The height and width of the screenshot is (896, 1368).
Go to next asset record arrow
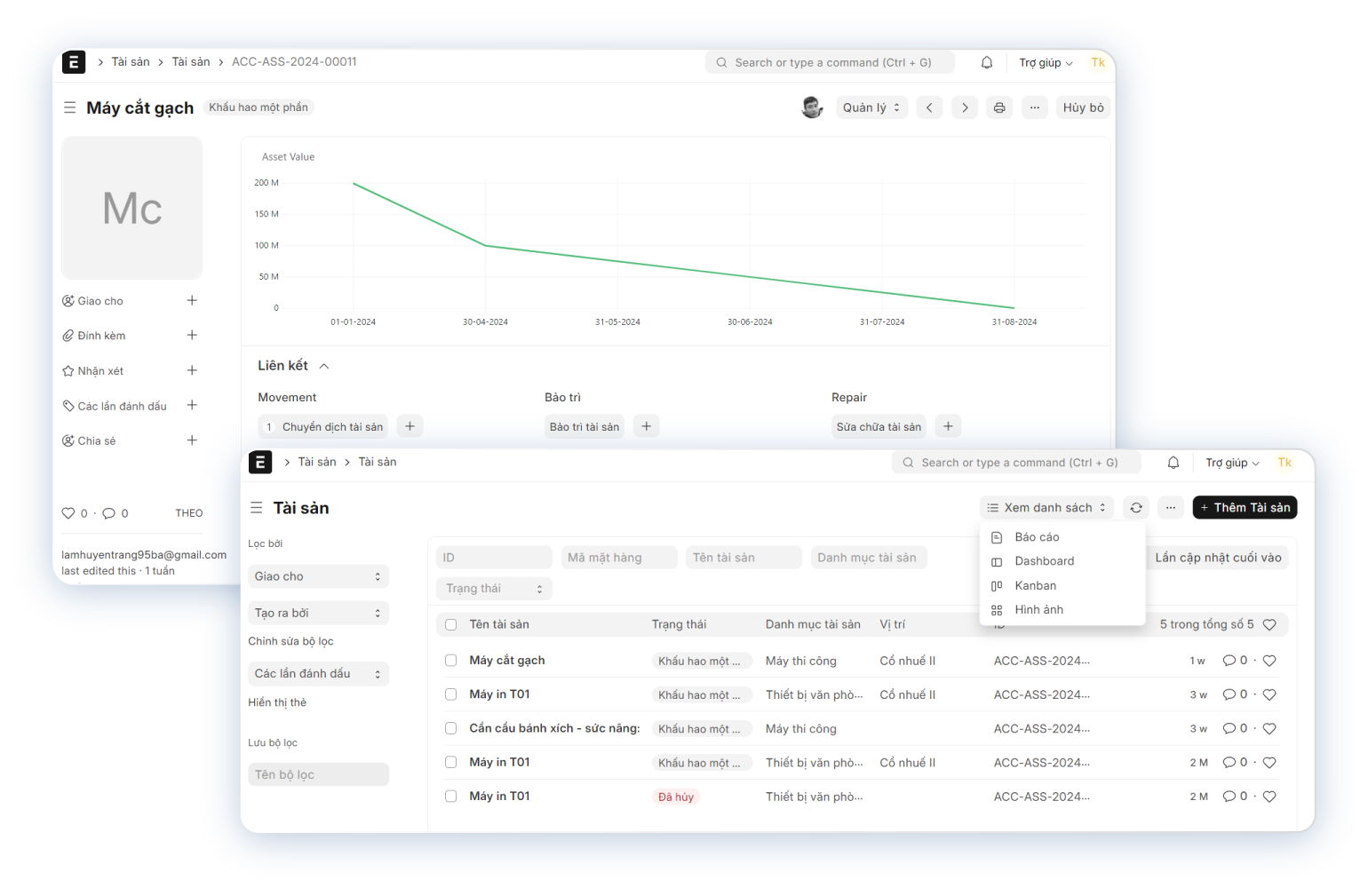click(965, 107)
